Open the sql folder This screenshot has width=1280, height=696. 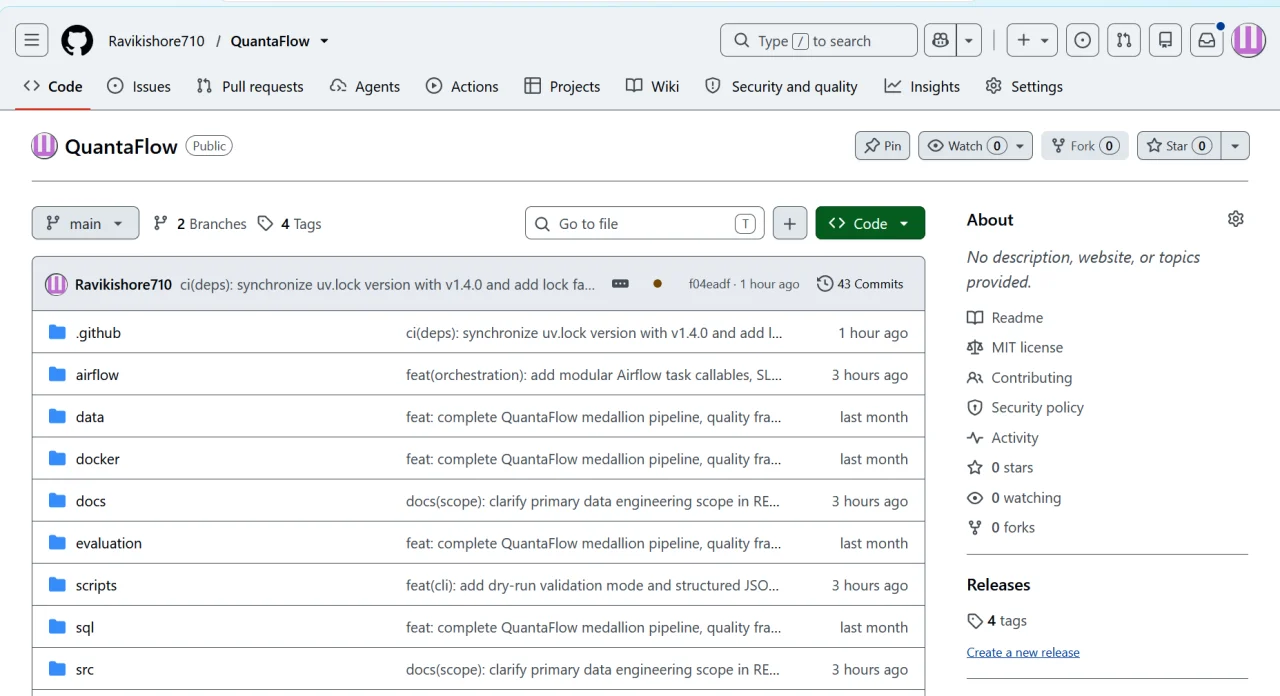tap(85, 627)
